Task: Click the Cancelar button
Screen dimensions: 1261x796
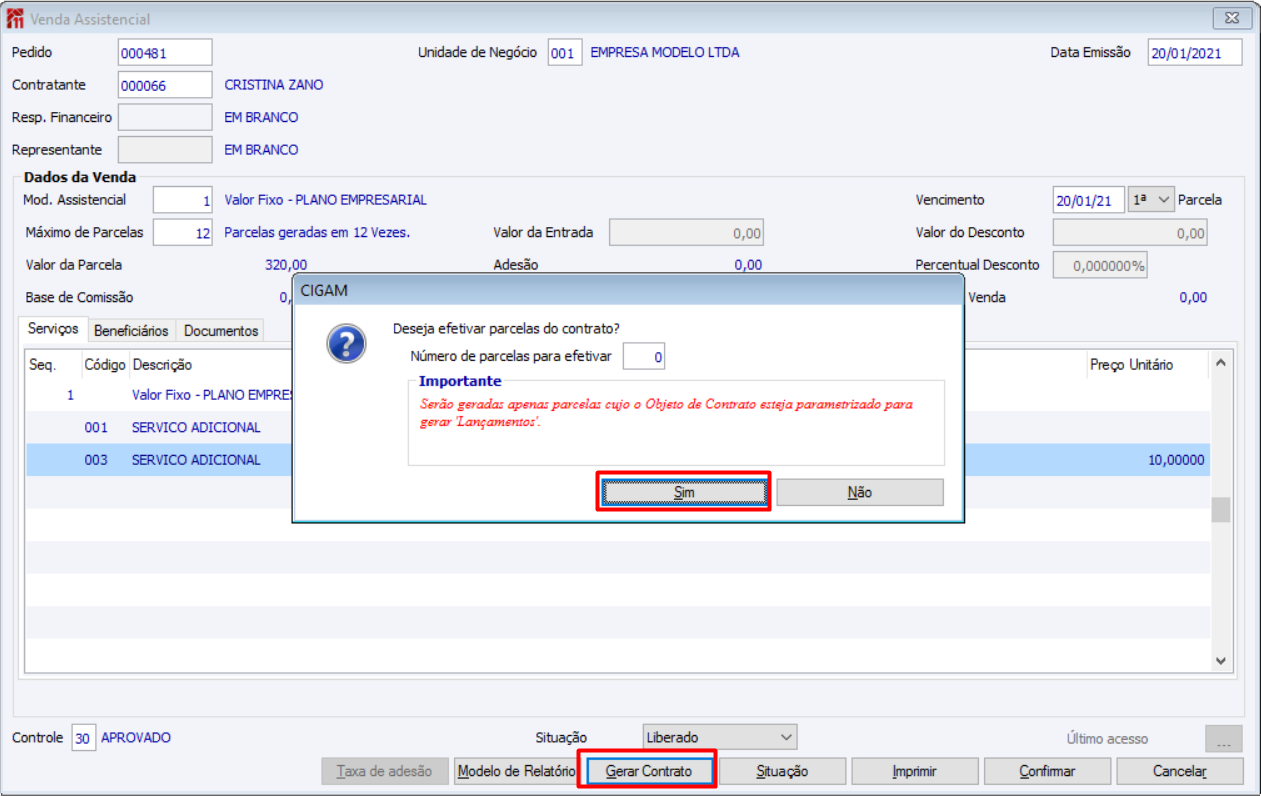Action: (x=1179, y=771)
